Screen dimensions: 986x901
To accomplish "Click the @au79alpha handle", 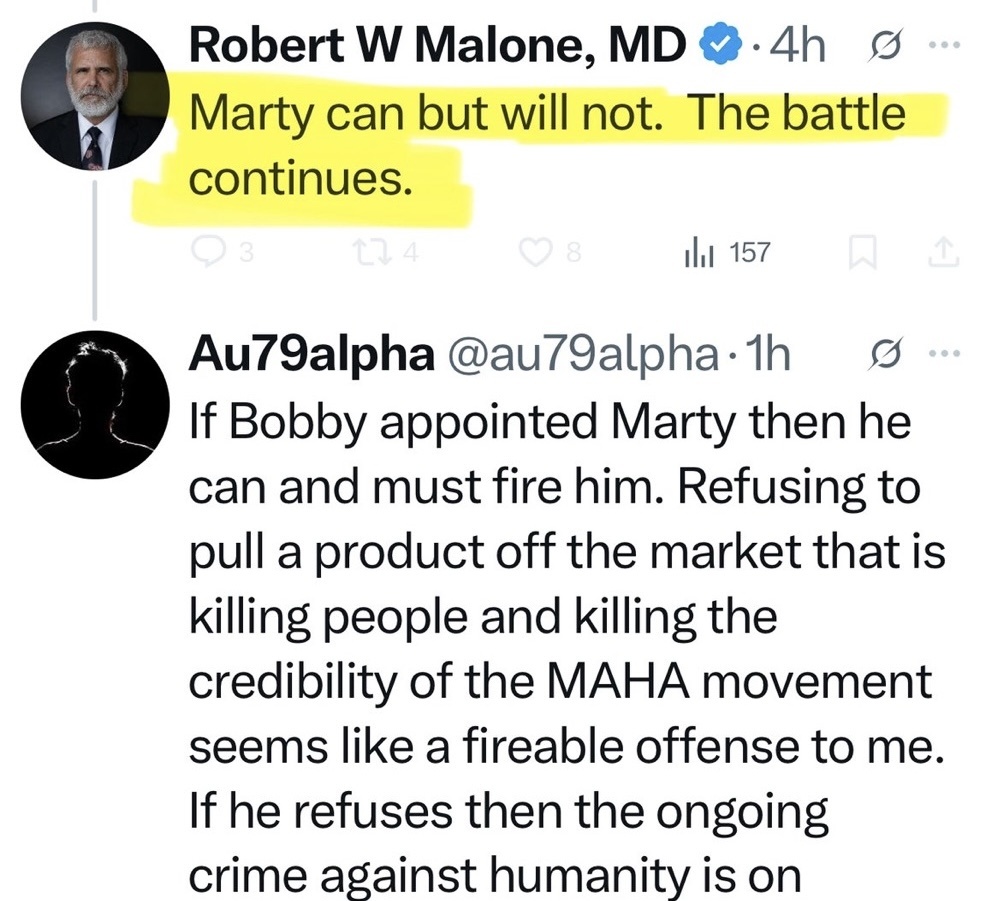I will 585,357.
